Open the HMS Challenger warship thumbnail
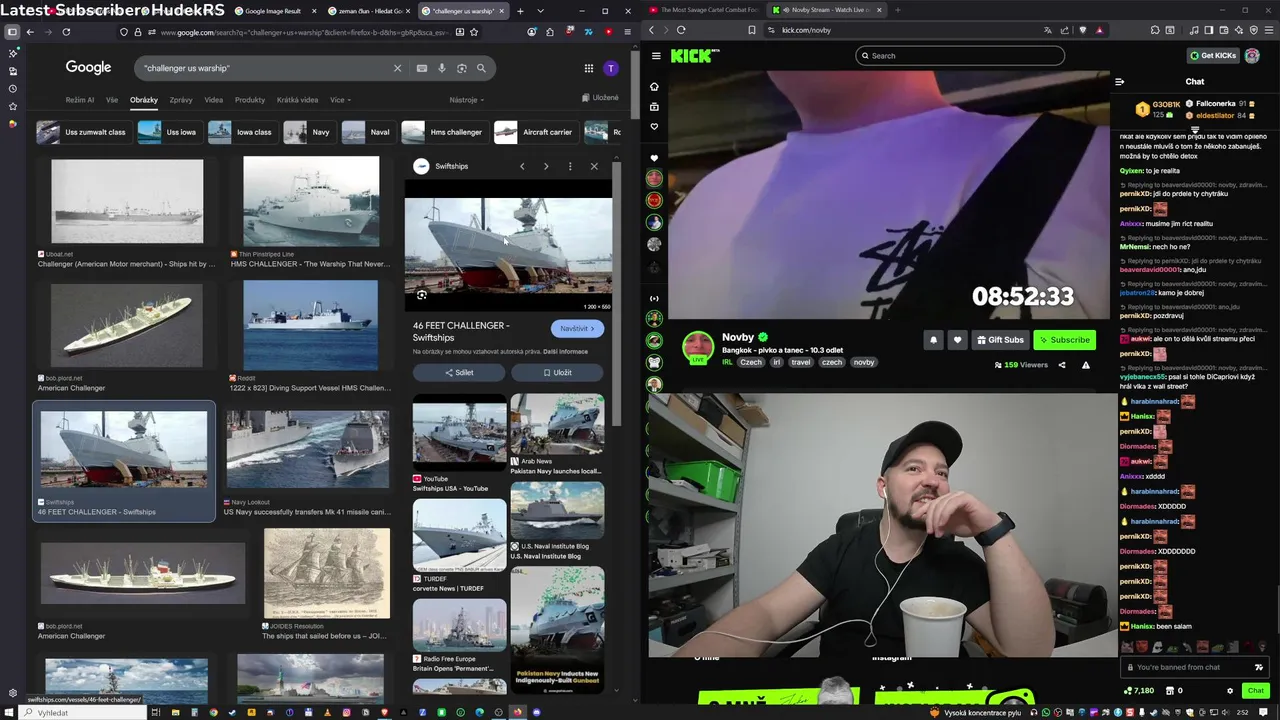The height and width of the screenshot is (720, 1280). click(311, 201)
